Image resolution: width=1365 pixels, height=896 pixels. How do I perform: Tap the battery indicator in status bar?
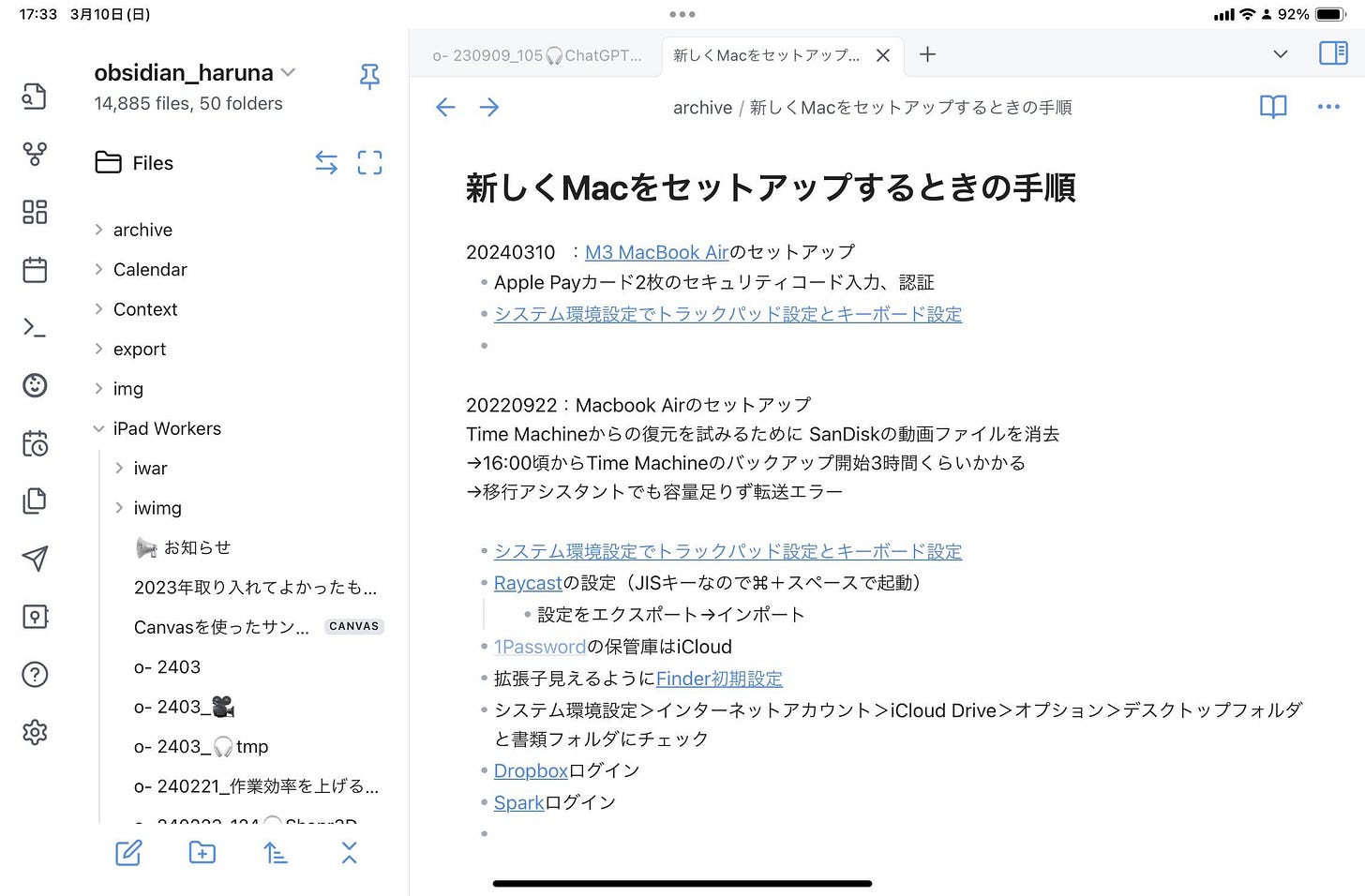(1331, 14)
